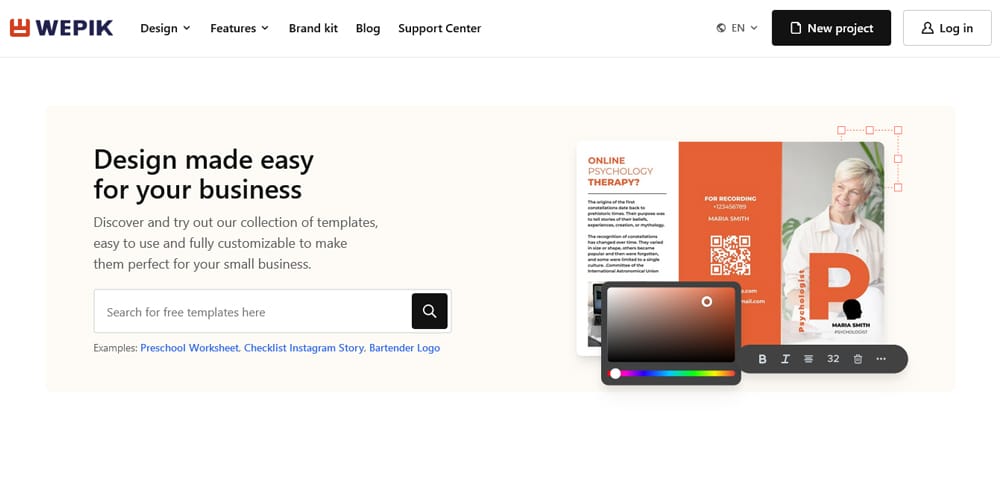Go to the Brand kit page
The width and height of the screenshot is (1000, 500).
coord(313,28)
